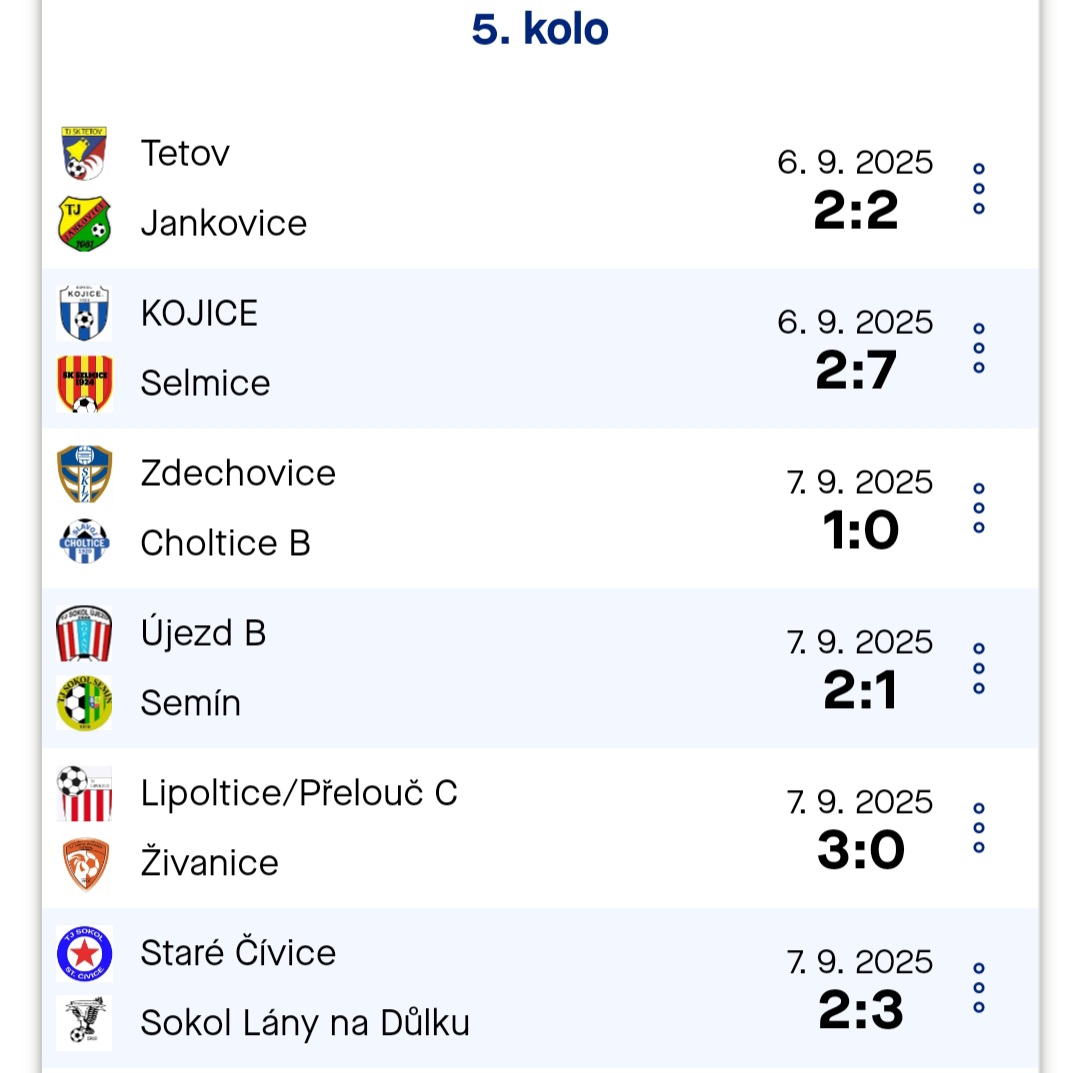
Task: Open Tetov club logo
Action: pos(84,153)
